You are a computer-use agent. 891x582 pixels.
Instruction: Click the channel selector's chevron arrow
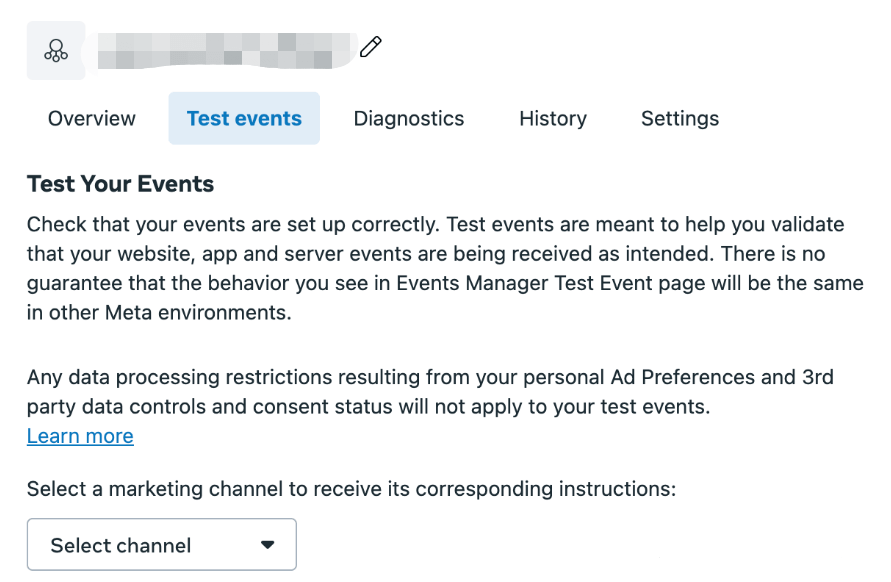point(268,544)
